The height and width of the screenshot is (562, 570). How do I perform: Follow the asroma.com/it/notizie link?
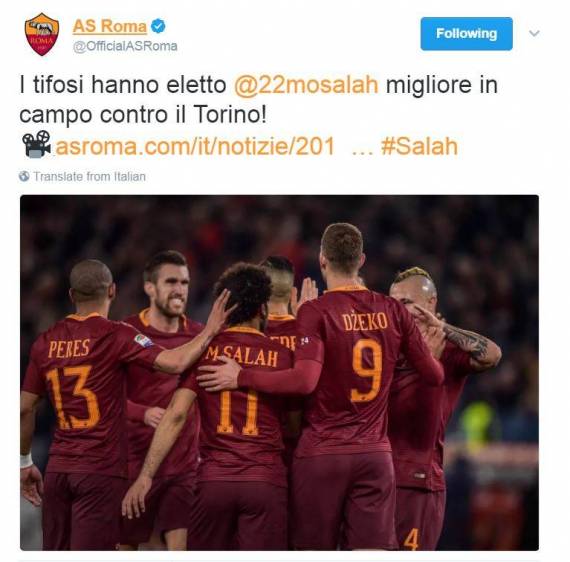(x=194, y=146)
